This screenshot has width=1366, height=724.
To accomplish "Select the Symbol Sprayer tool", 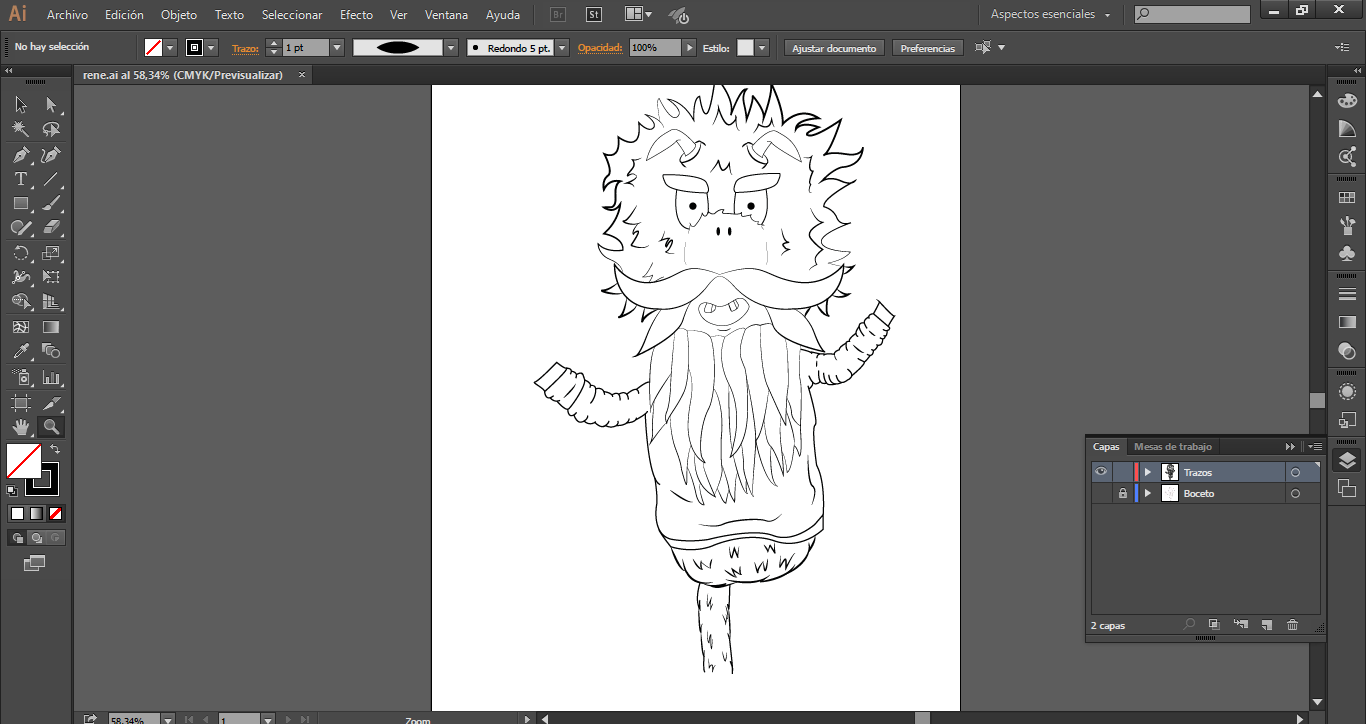I will (x=21, y=378).
